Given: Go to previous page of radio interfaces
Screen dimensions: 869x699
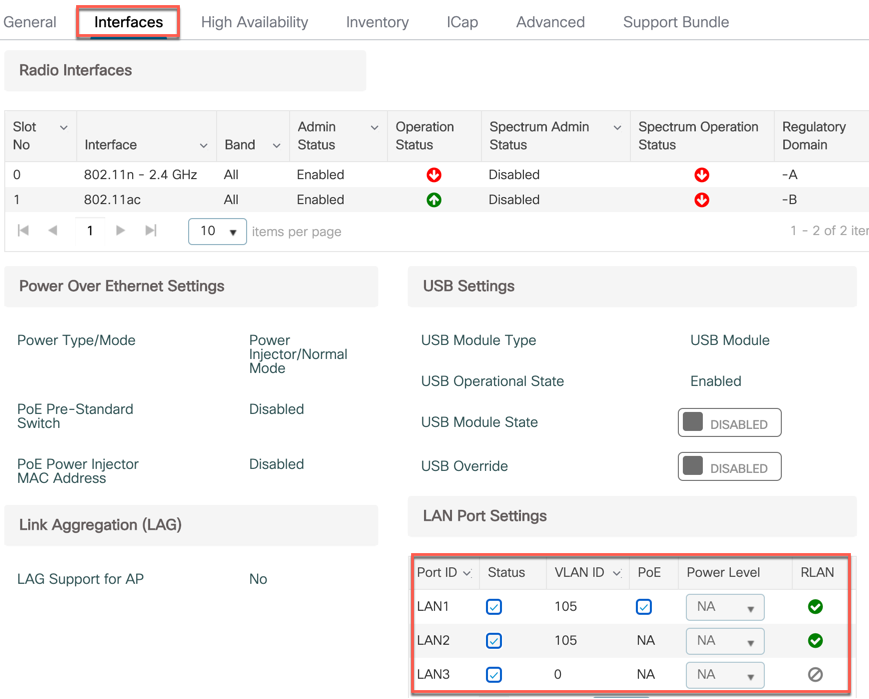Looking at the screenshot, I should pyautogui.click(x=53, y=230).
